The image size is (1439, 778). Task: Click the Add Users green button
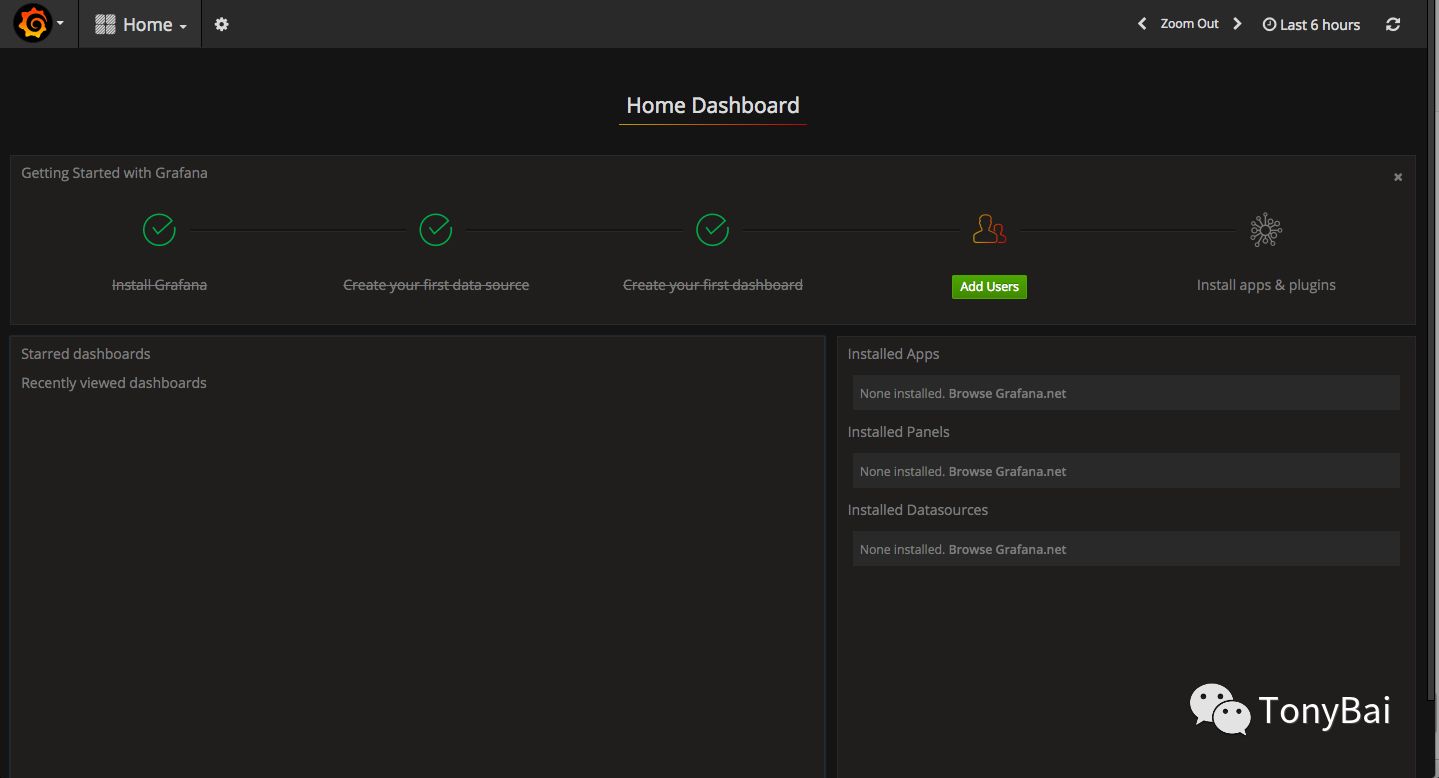(x=989, y=286)
